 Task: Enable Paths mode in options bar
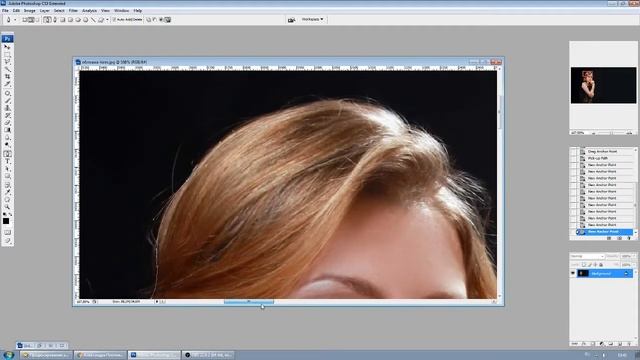31,20
